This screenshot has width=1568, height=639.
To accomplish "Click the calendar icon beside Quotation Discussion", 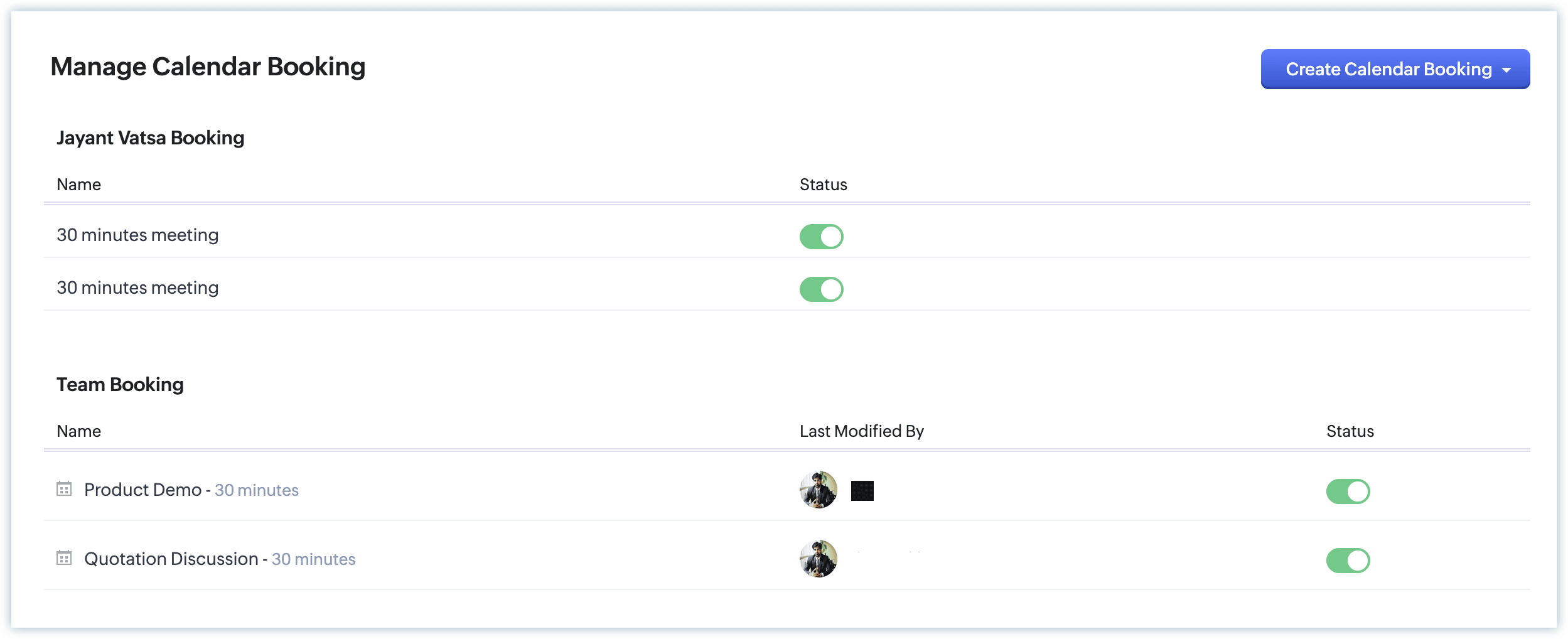I will pyautogui.click(x=64, y=558).
